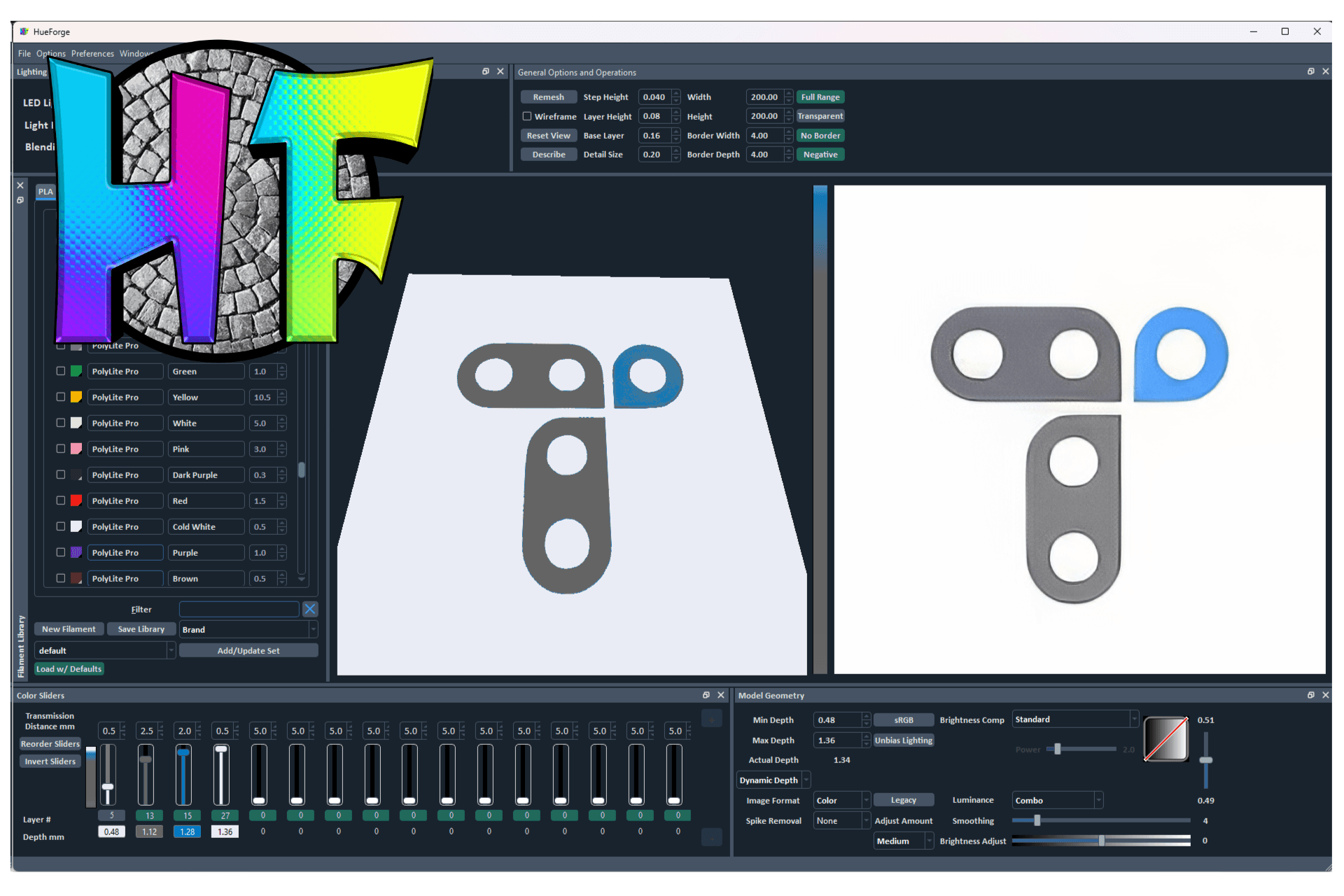
Task: Click the Save Library button
Action: tap(140, 629)
